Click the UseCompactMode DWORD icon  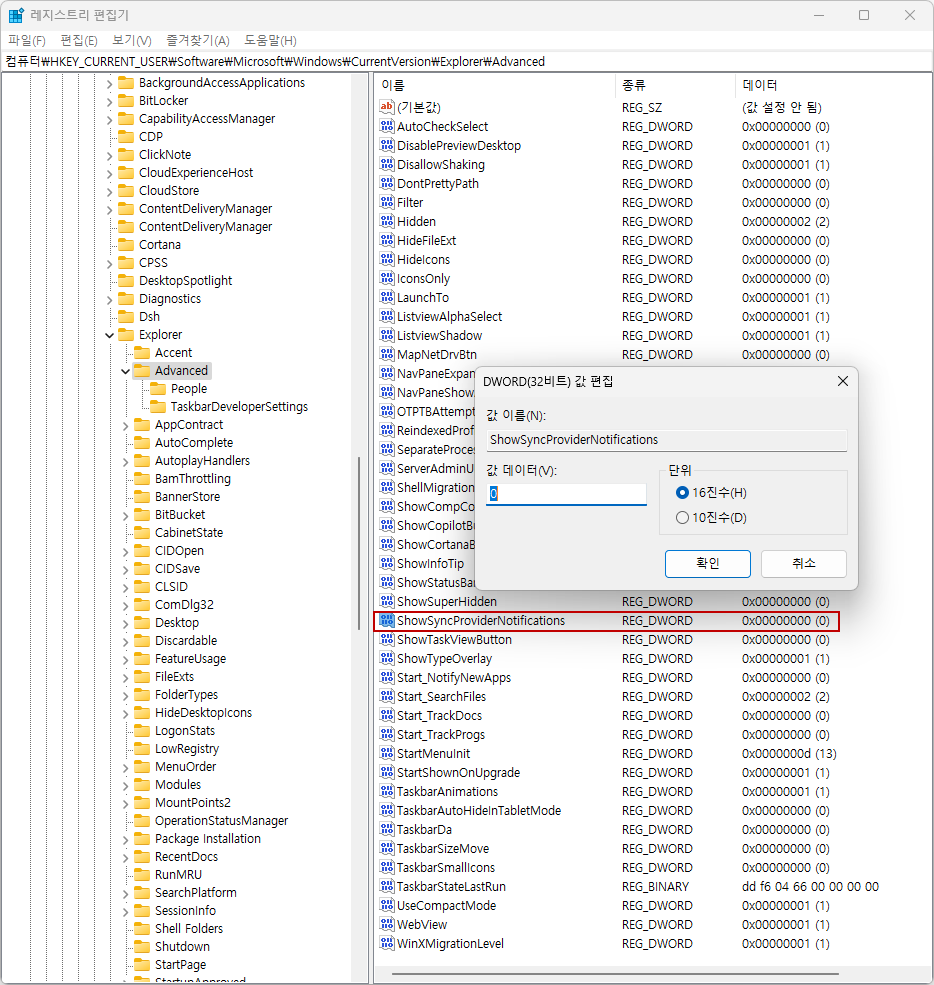[x=387, y=905]
